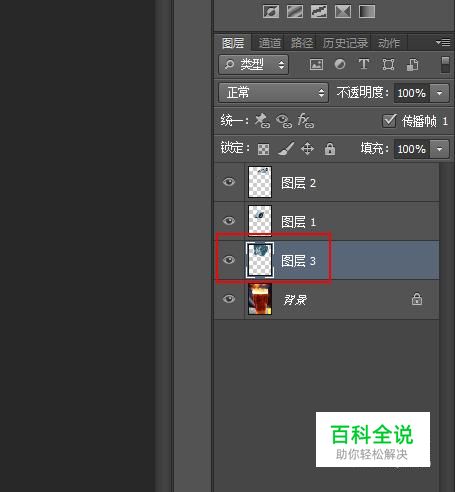Click the 图层 1 thumbnail
Screen dimensions: 455x492
tap(260, 221)
